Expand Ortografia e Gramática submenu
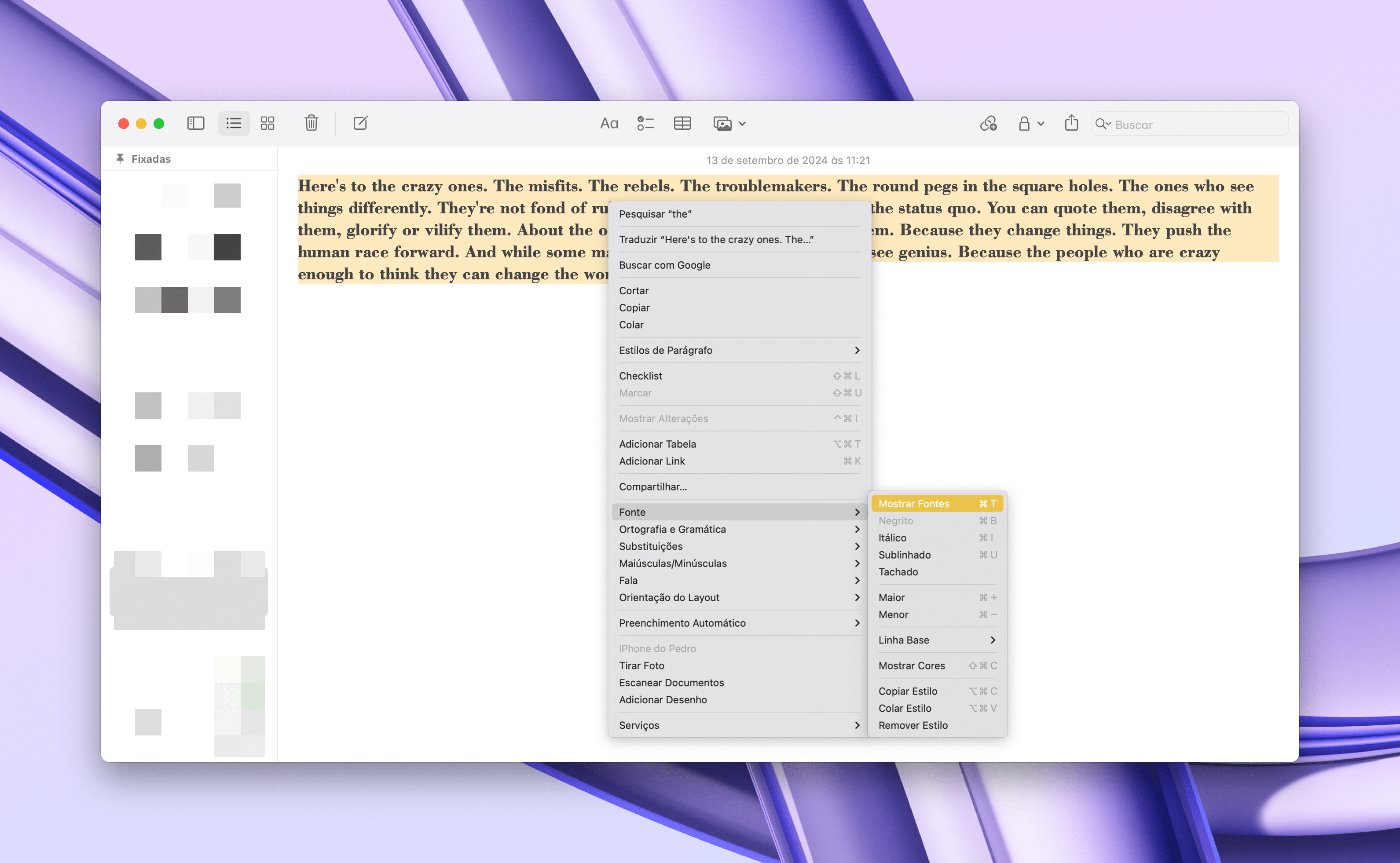 [x=740, y=529]
